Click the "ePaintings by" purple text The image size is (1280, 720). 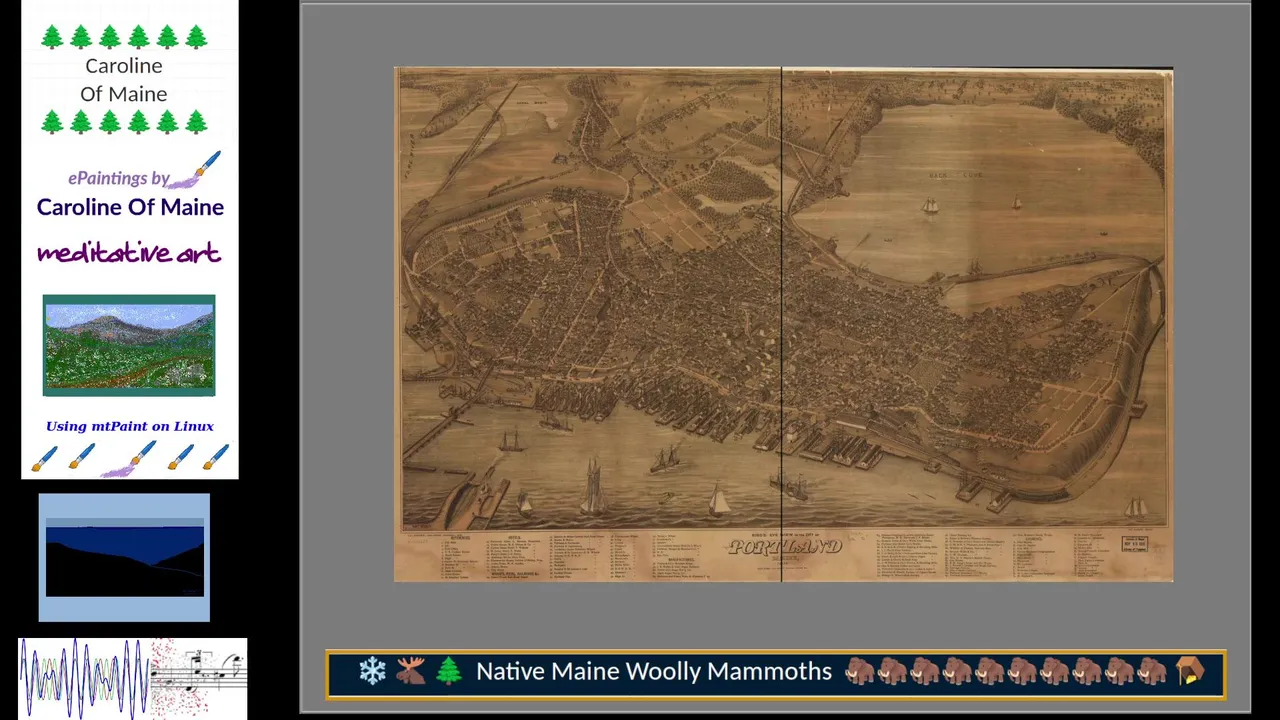118,178
